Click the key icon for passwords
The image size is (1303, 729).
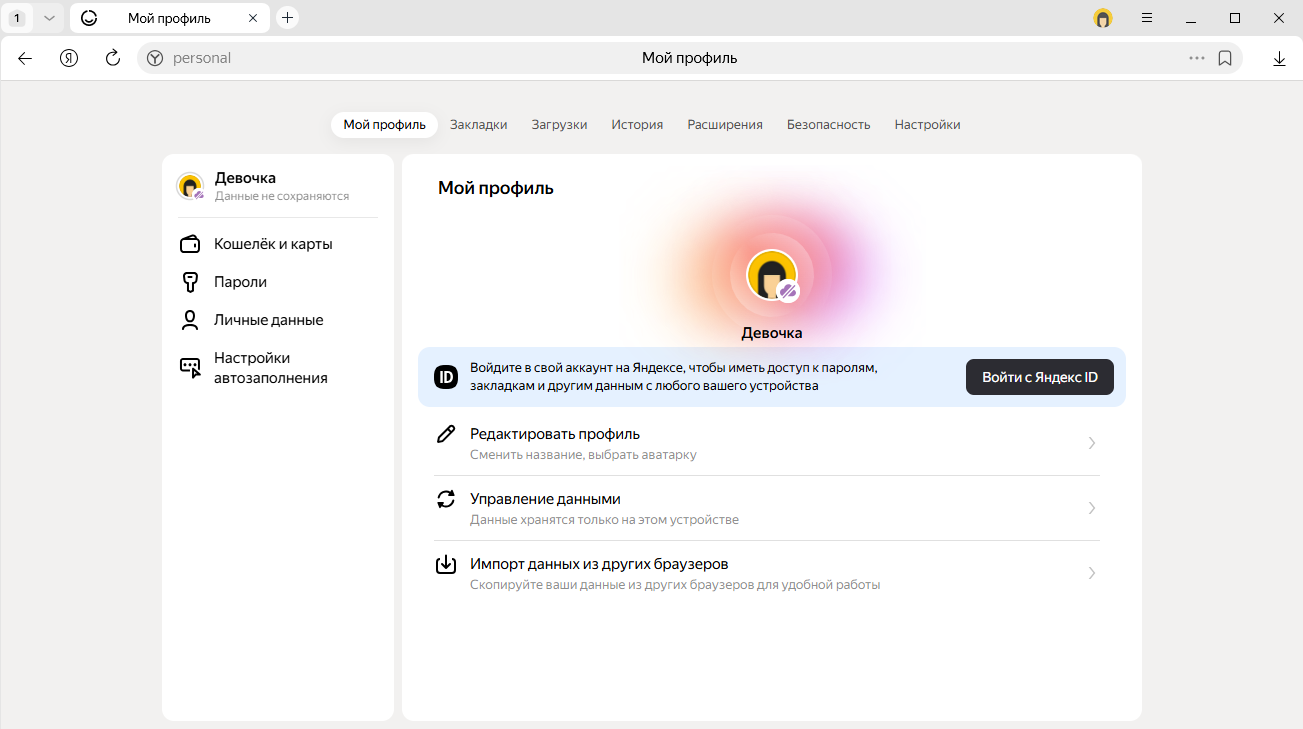[190, 282]
